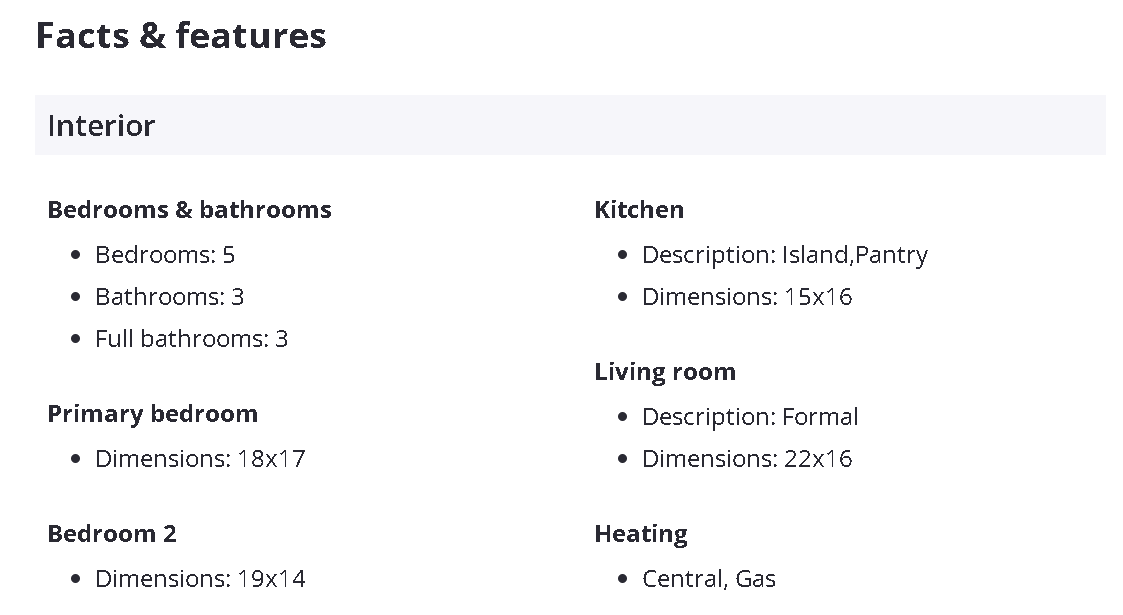Click the bullet beside Central, Gas
The image size is (1123, 615).
[623, 579]
